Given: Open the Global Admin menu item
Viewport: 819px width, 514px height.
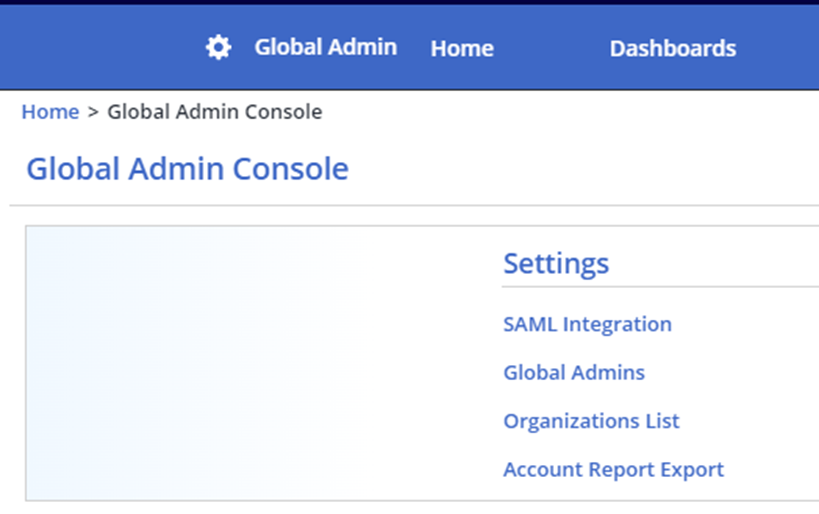Looking at the screenshot, I should [325, 47].
